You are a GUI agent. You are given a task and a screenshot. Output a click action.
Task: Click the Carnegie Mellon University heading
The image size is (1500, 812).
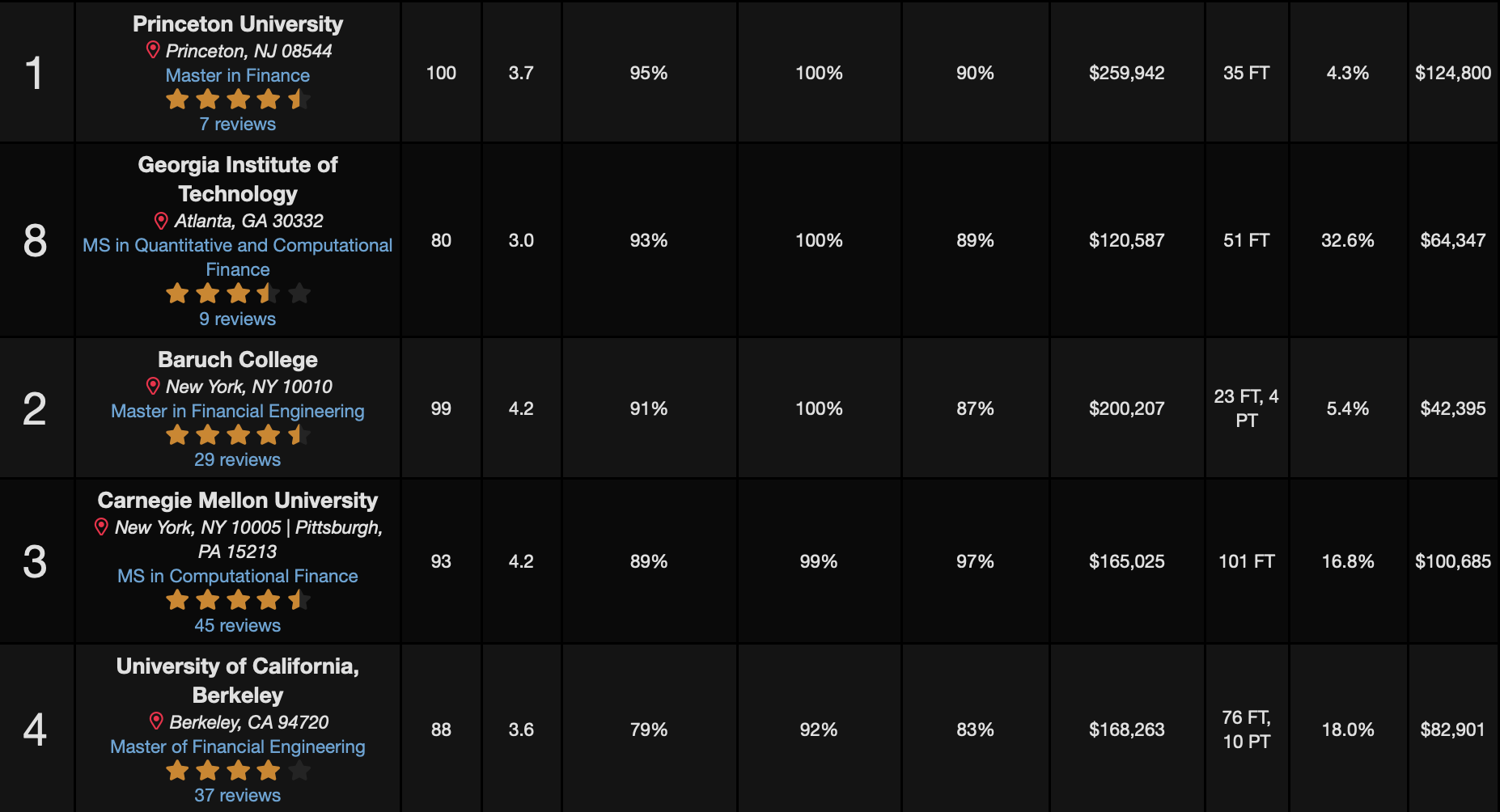(x=238, y=501)
